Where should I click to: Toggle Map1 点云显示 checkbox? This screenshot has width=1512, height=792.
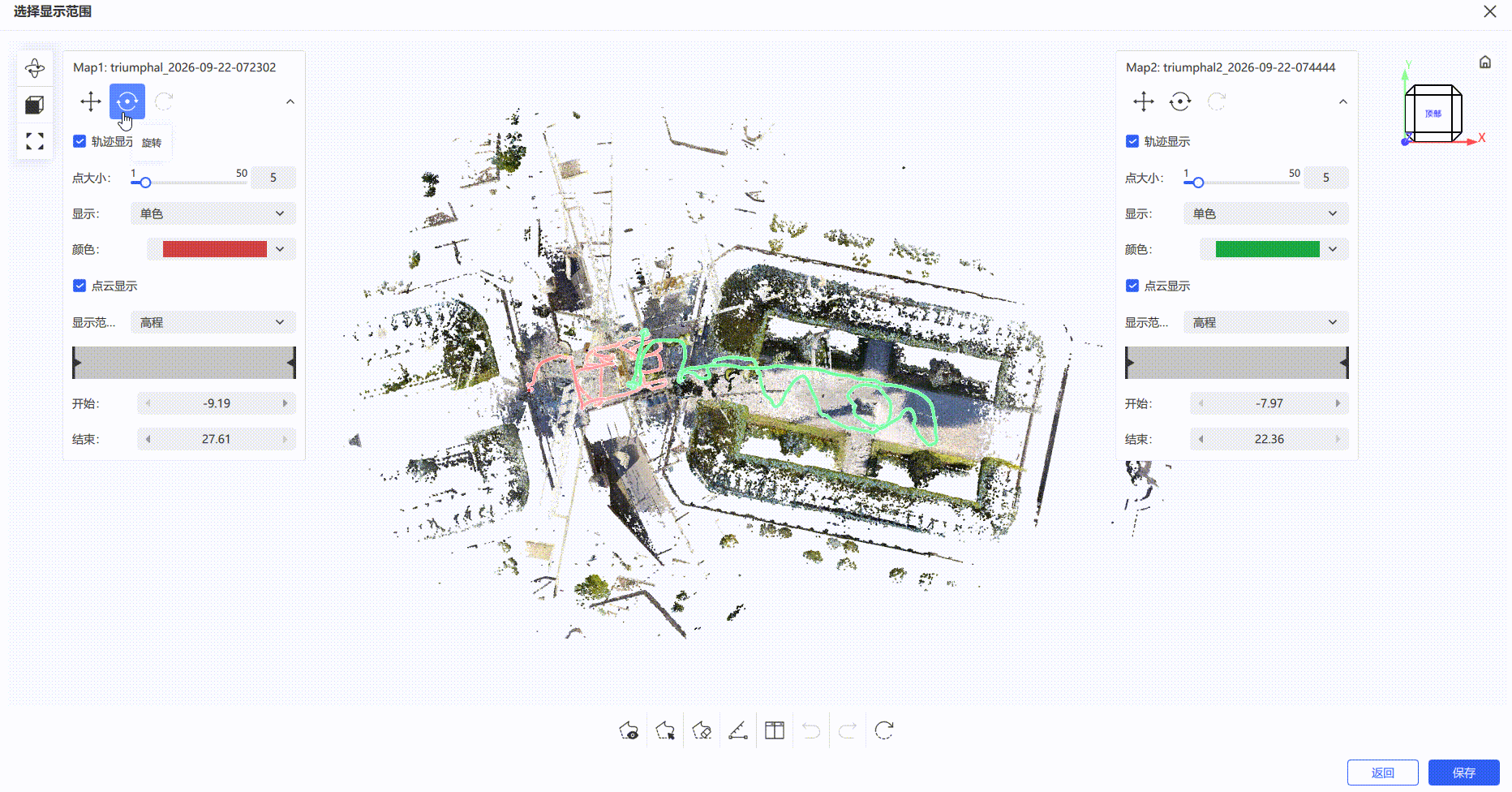(79, 286)
